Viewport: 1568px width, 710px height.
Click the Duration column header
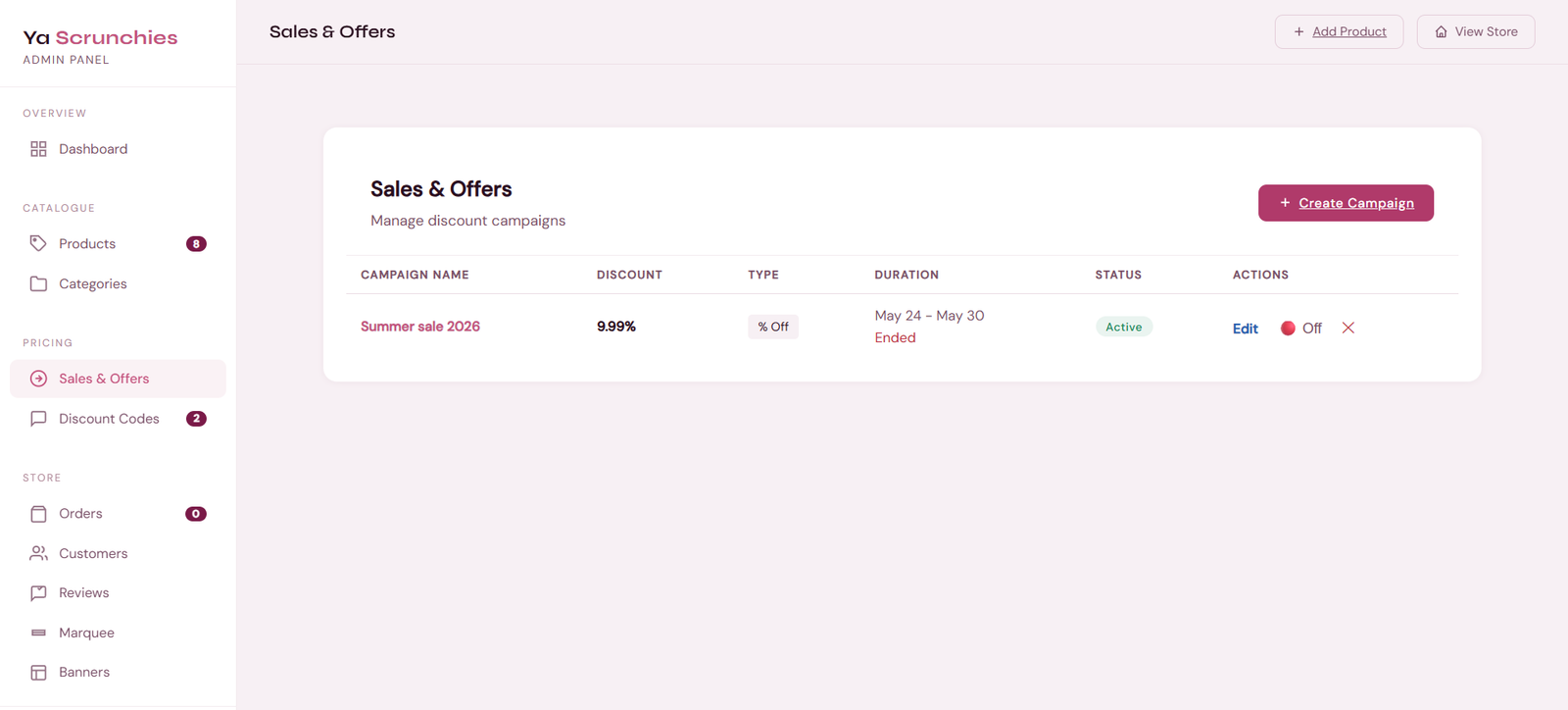[x=906, y=275]
